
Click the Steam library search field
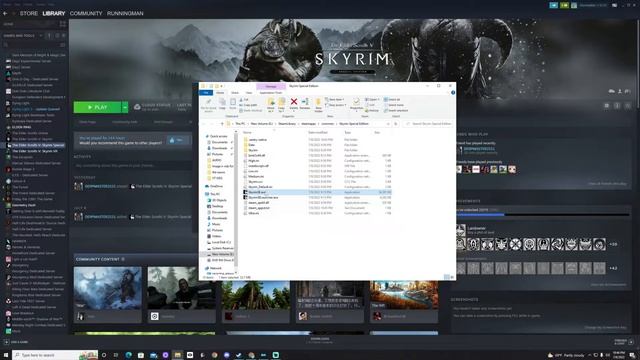(x=35, y=45)
